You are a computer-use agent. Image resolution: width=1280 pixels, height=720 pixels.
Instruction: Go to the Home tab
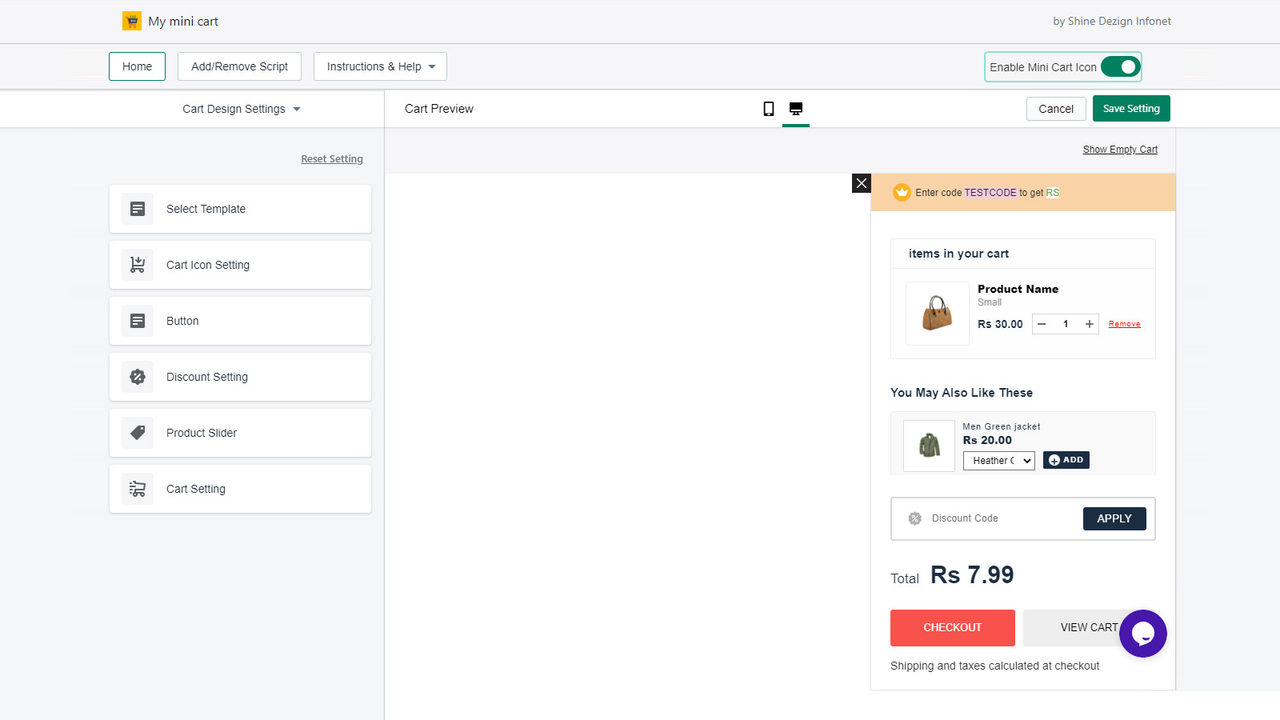coord(137,66)
